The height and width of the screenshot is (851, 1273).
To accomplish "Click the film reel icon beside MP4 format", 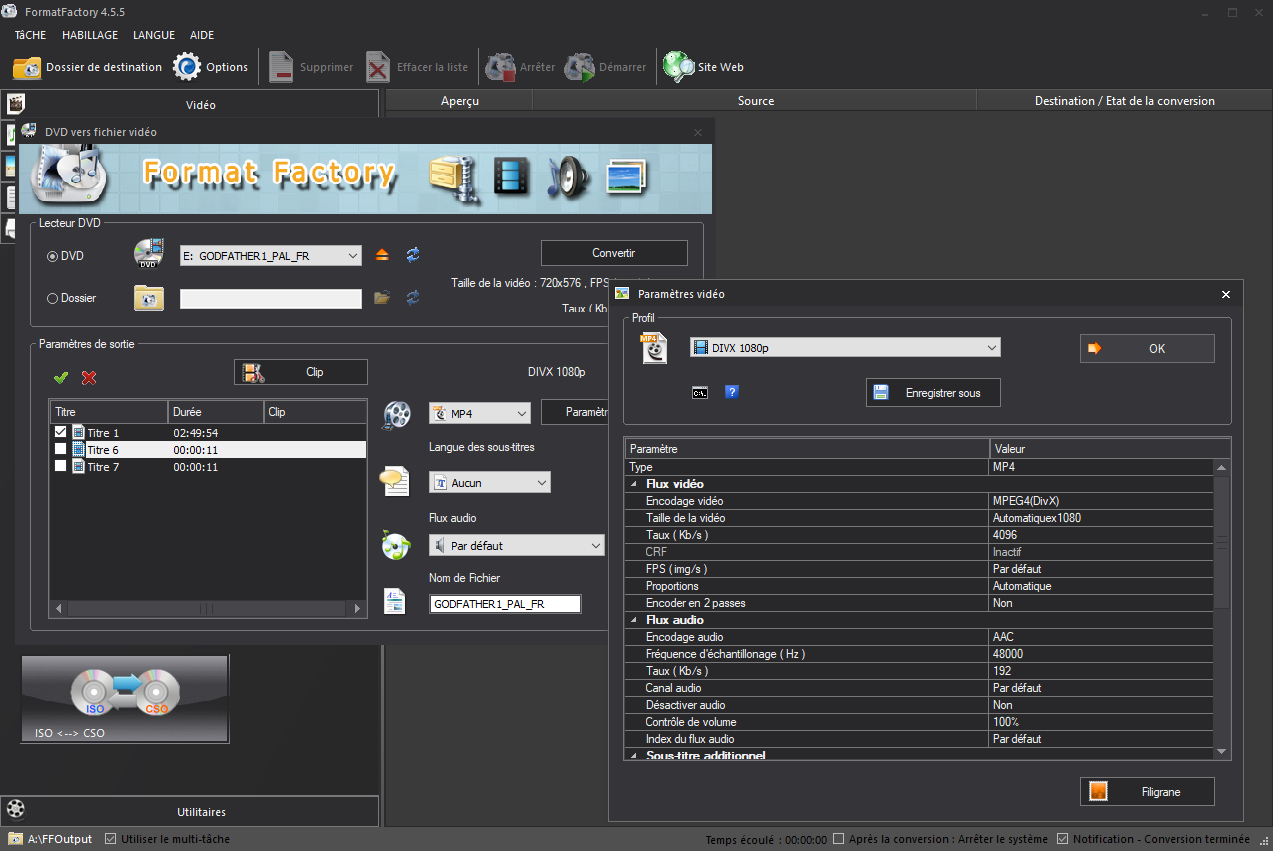I will [x=396, y=414].
